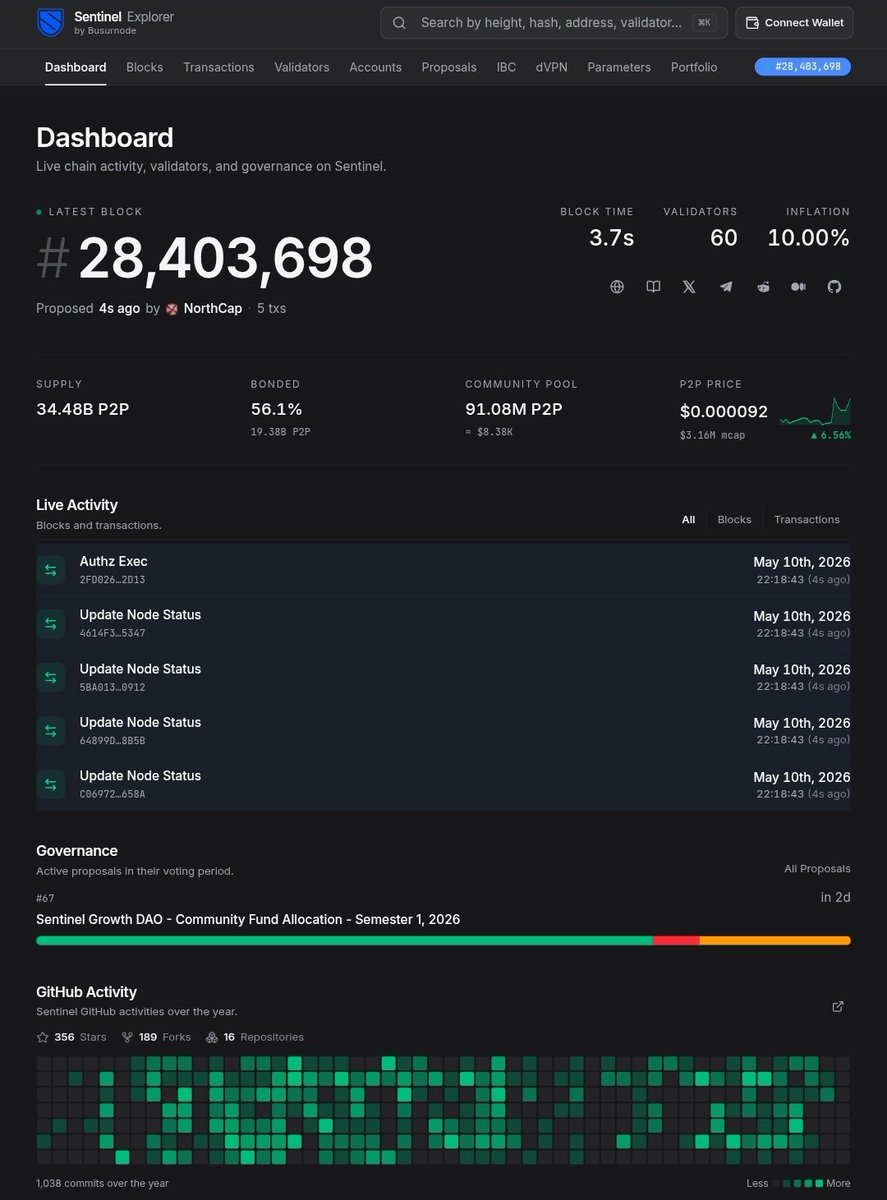Click hash 64899D…8B5B

click(x=112, y=741)
